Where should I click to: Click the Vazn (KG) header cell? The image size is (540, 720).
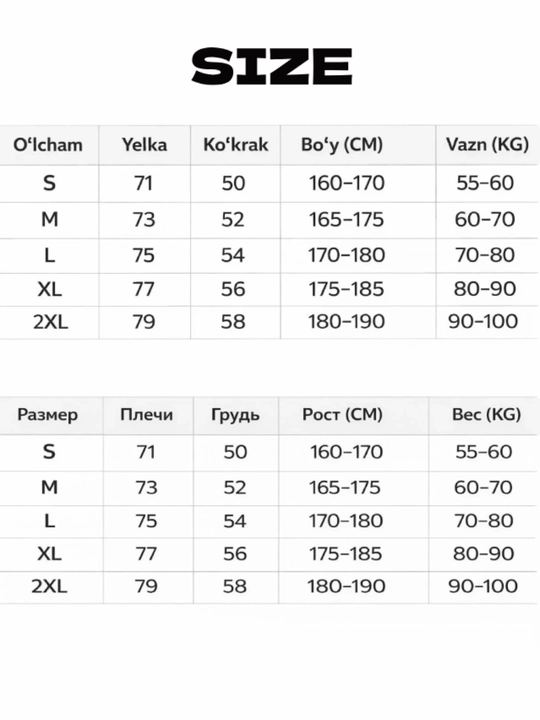(x=487, y=145)
